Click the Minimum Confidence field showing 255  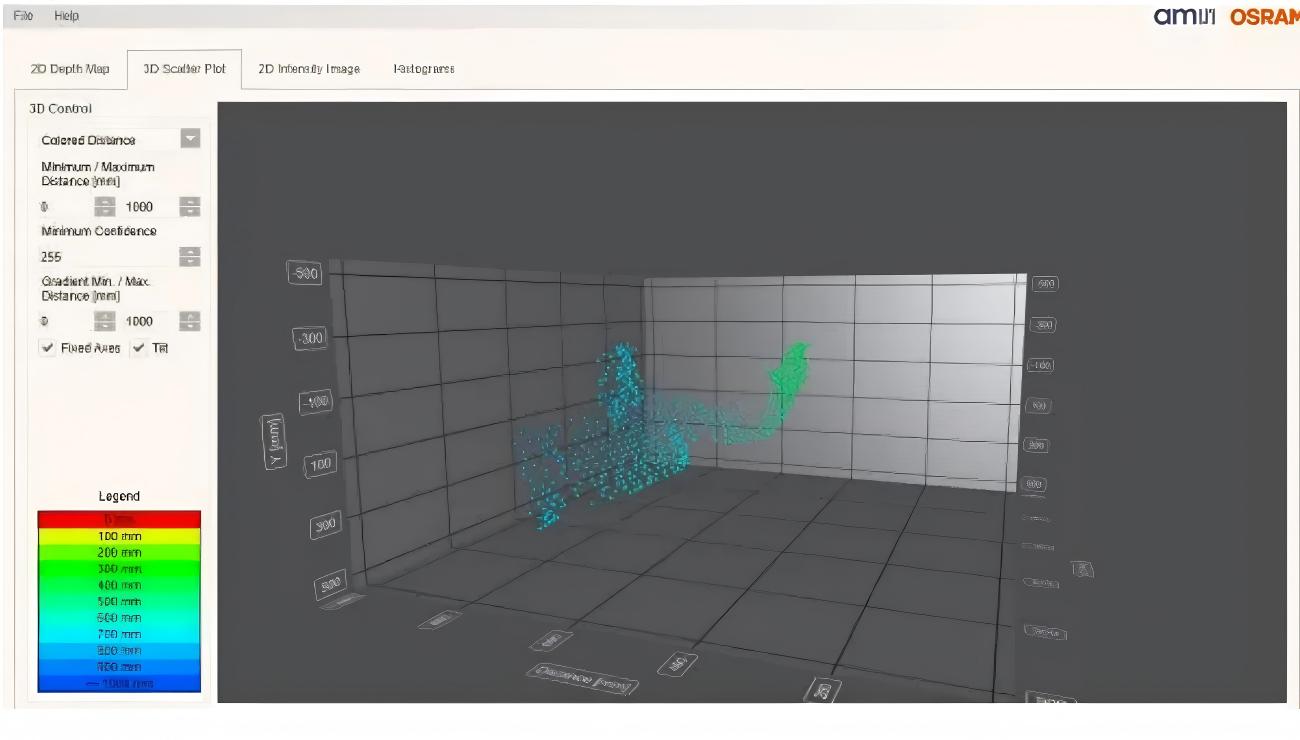pos(109,257)
